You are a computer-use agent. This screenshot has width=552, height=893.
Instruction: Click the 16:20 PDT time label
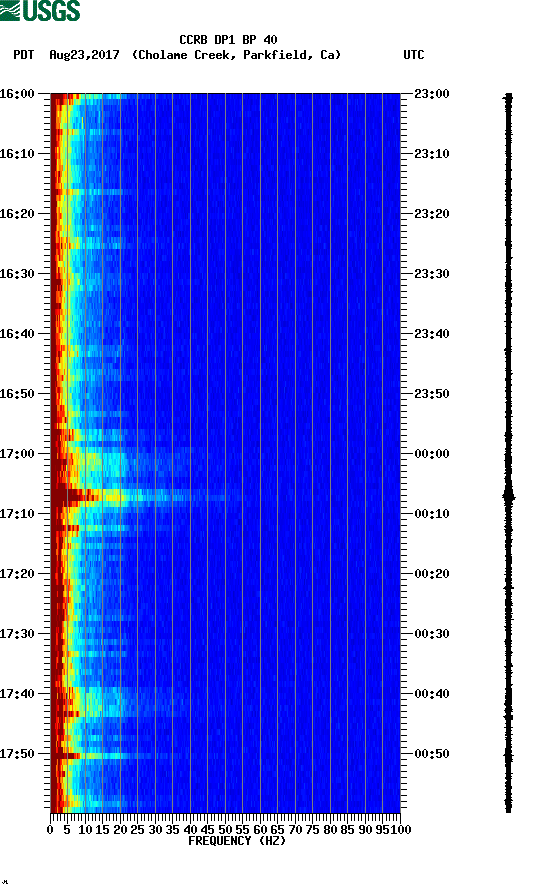point(17,214)
